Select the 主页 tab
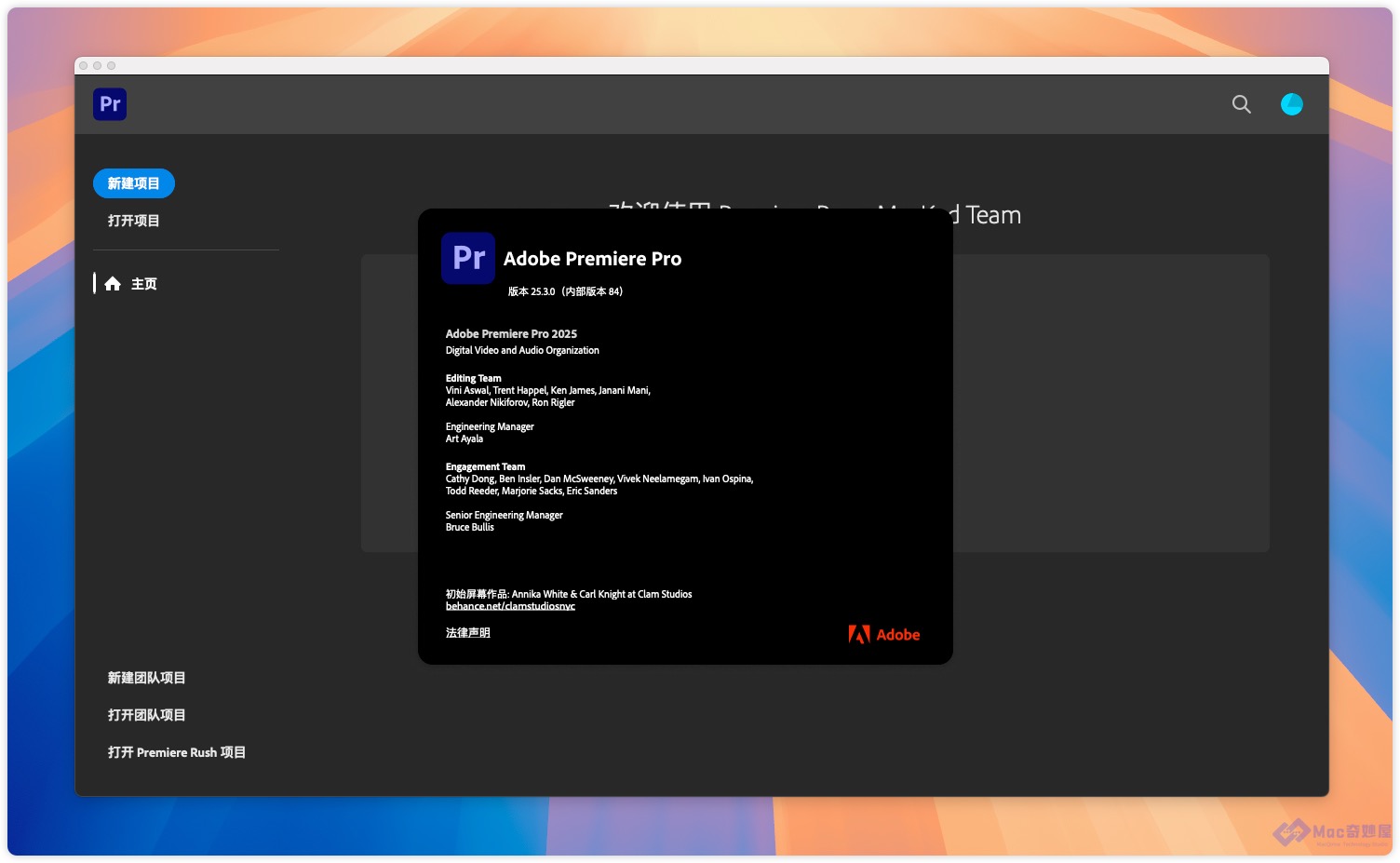This screenshot has height=863, width=1400. 144,284
